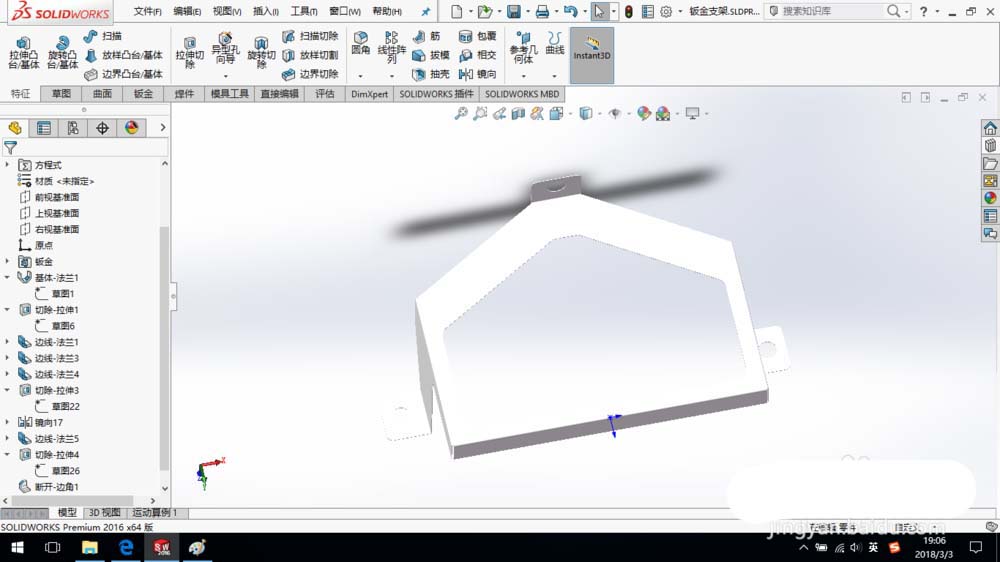The width and height of the screenshot is (1000, 562).
Task: Click the Swept Cut (扫描切除) tool
Action: 310,36
